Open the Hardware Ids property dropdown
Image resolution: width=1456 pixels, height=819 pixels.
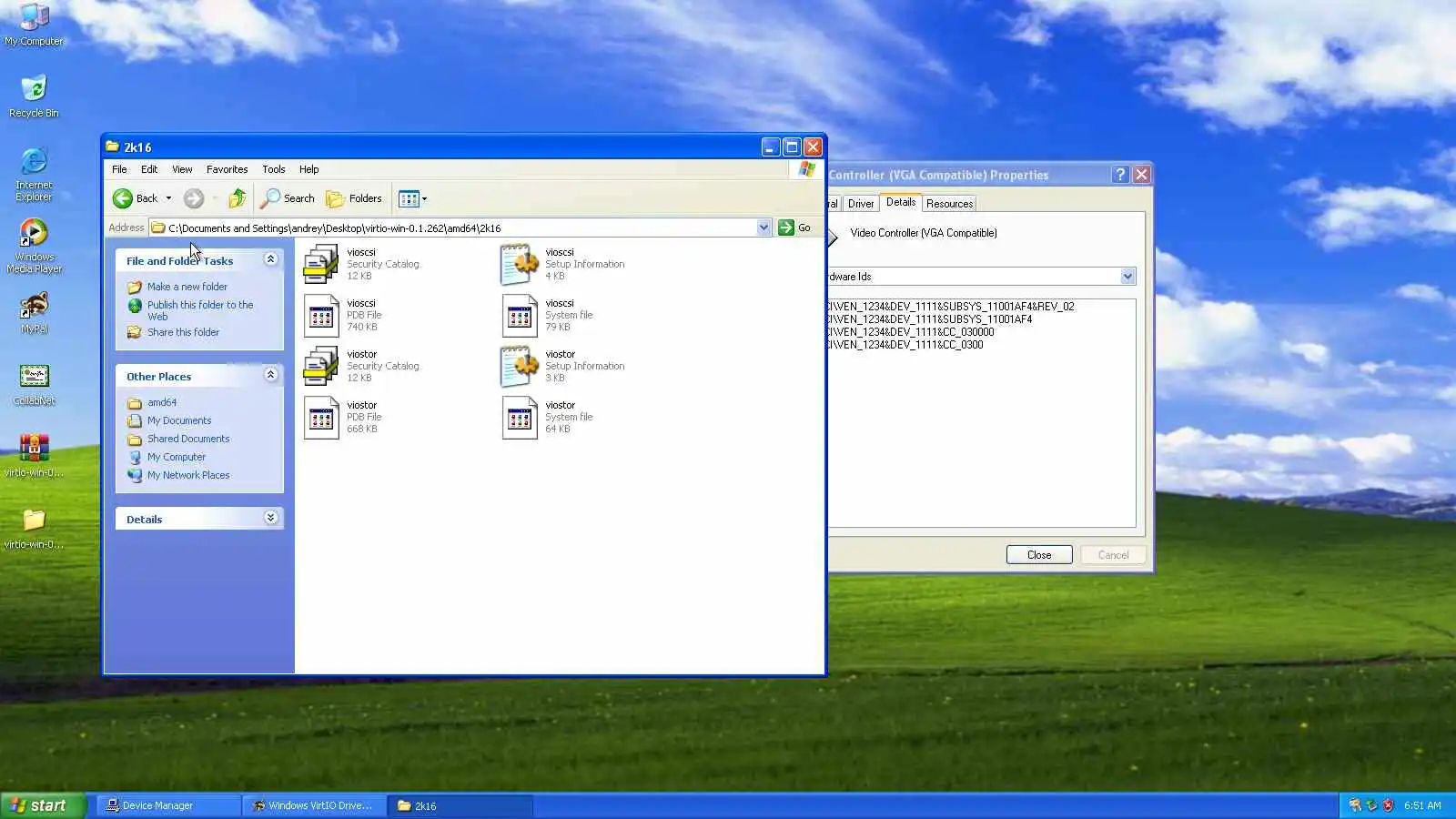click(x=1127, y=277)
